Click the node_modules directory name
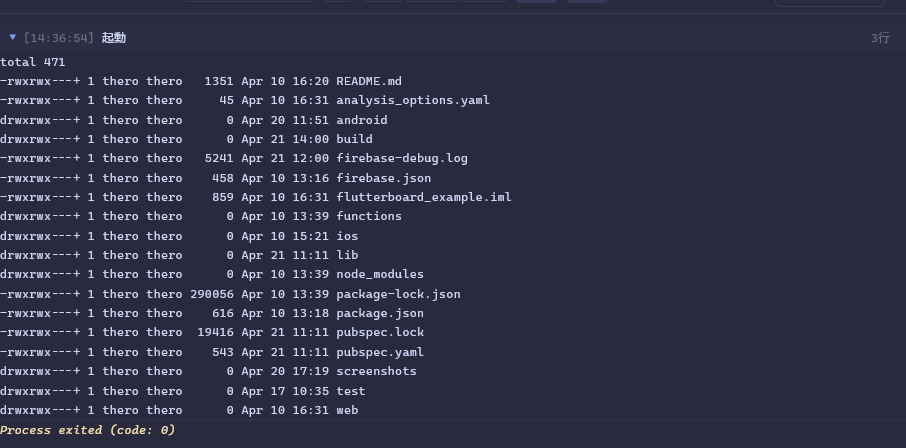The width and height of the screenshot is (906, 448). pyautogui.click(x=379, y=274)
